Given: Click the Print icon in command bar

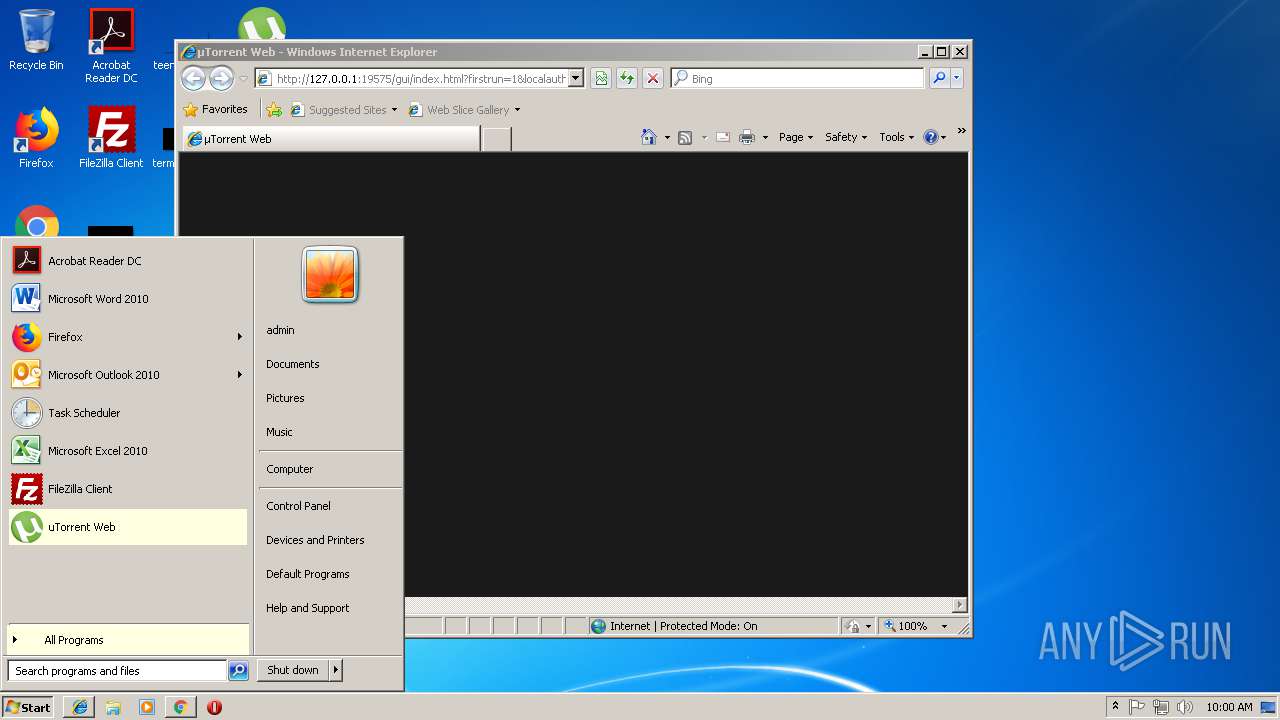Looking at the screenshot, I should [746, 137].
